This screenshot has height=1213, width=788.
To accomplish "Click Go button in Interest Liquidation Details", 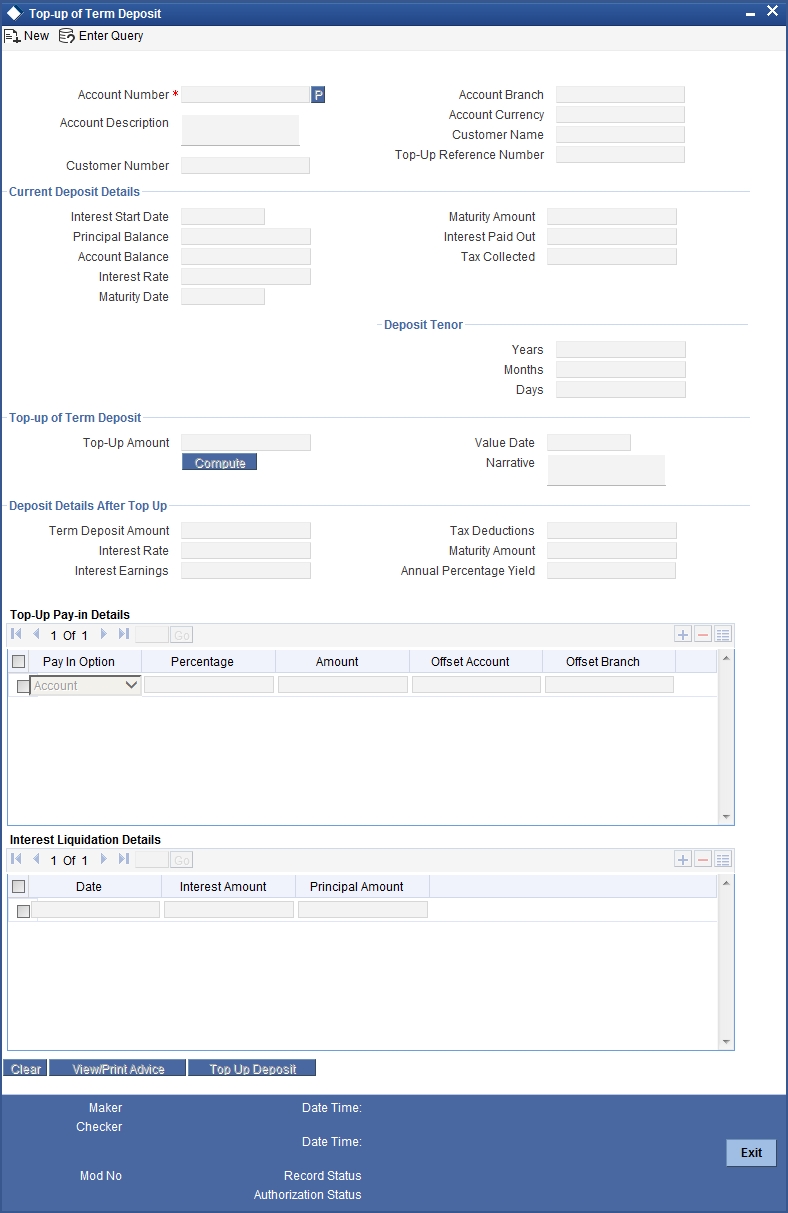I will tap(181, 860).
